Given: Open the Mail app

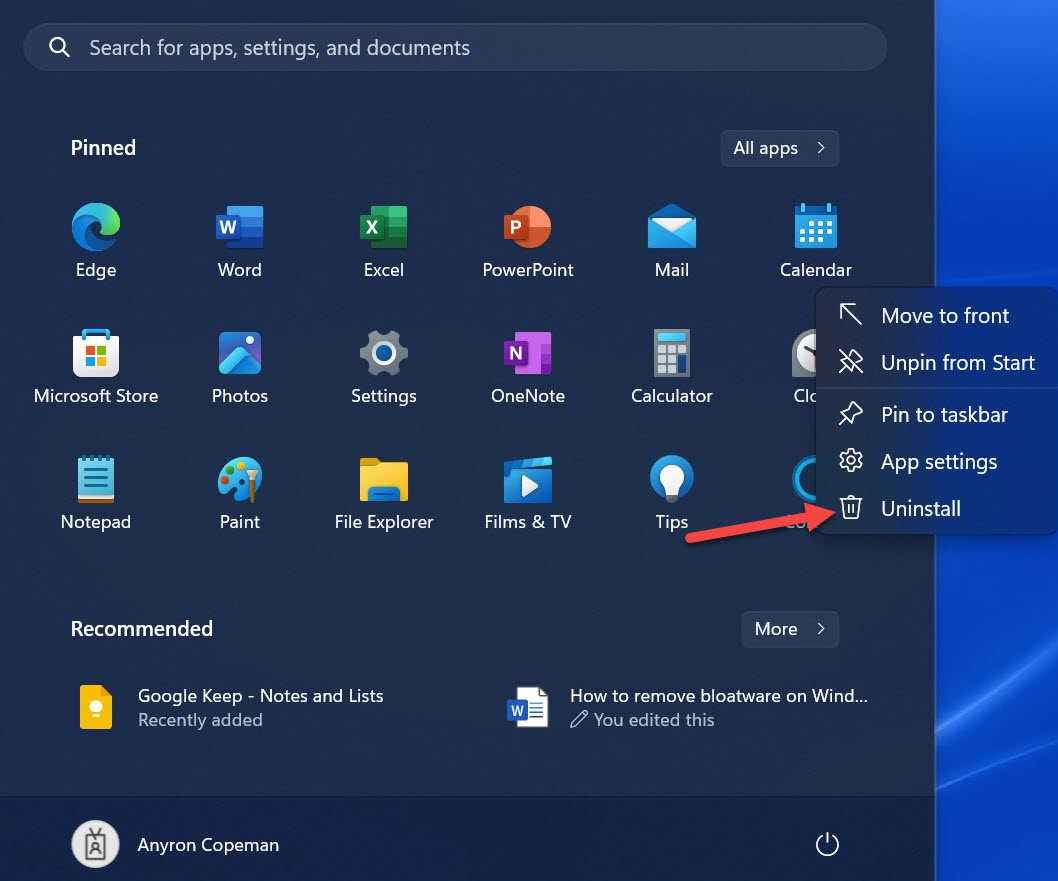Looking at the screenshot, I should pyautogui.click(x=671, y=240).
